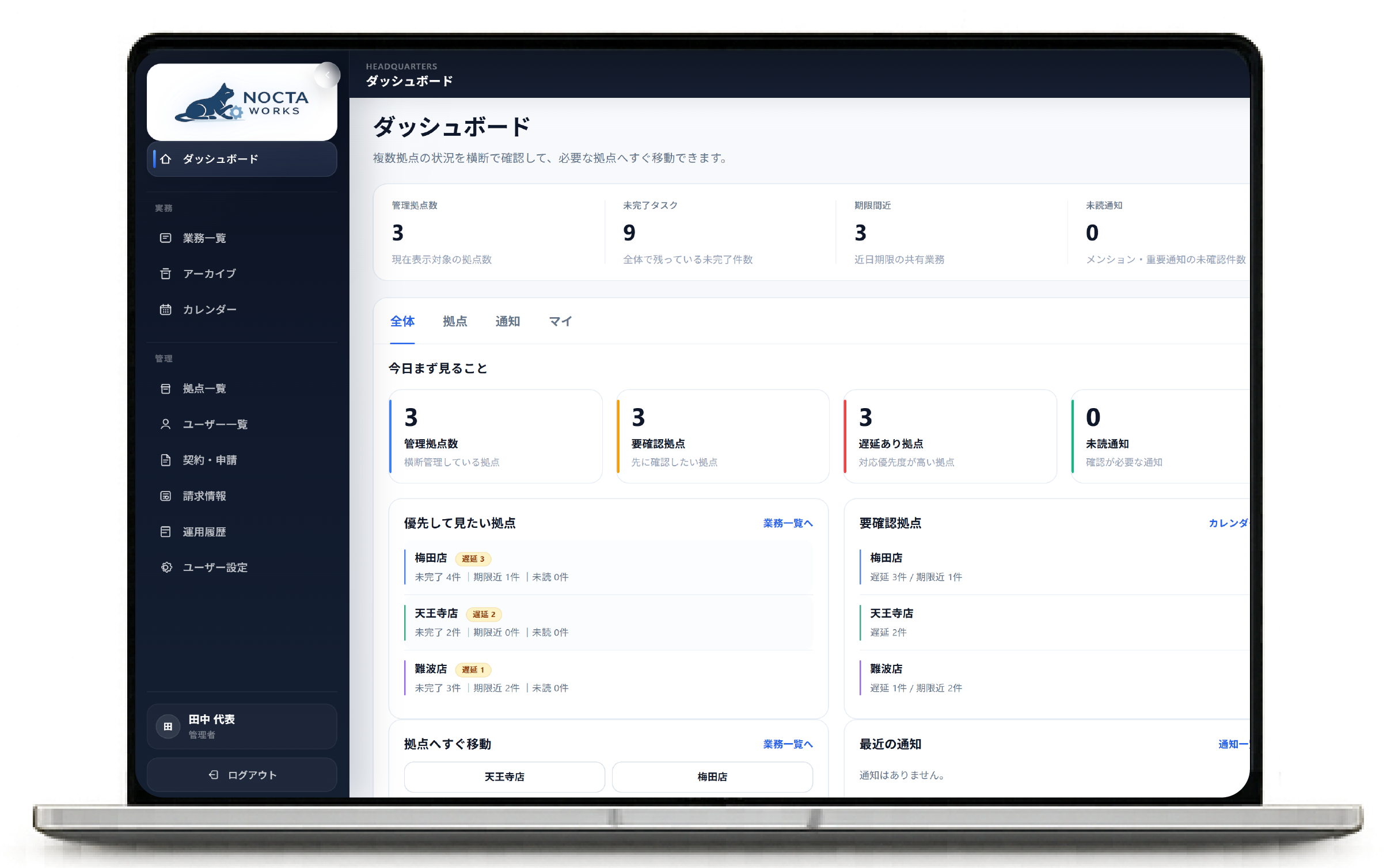Open the 管理拠点数 summary card
The image size is (1387, 868).
click(496, 436)
